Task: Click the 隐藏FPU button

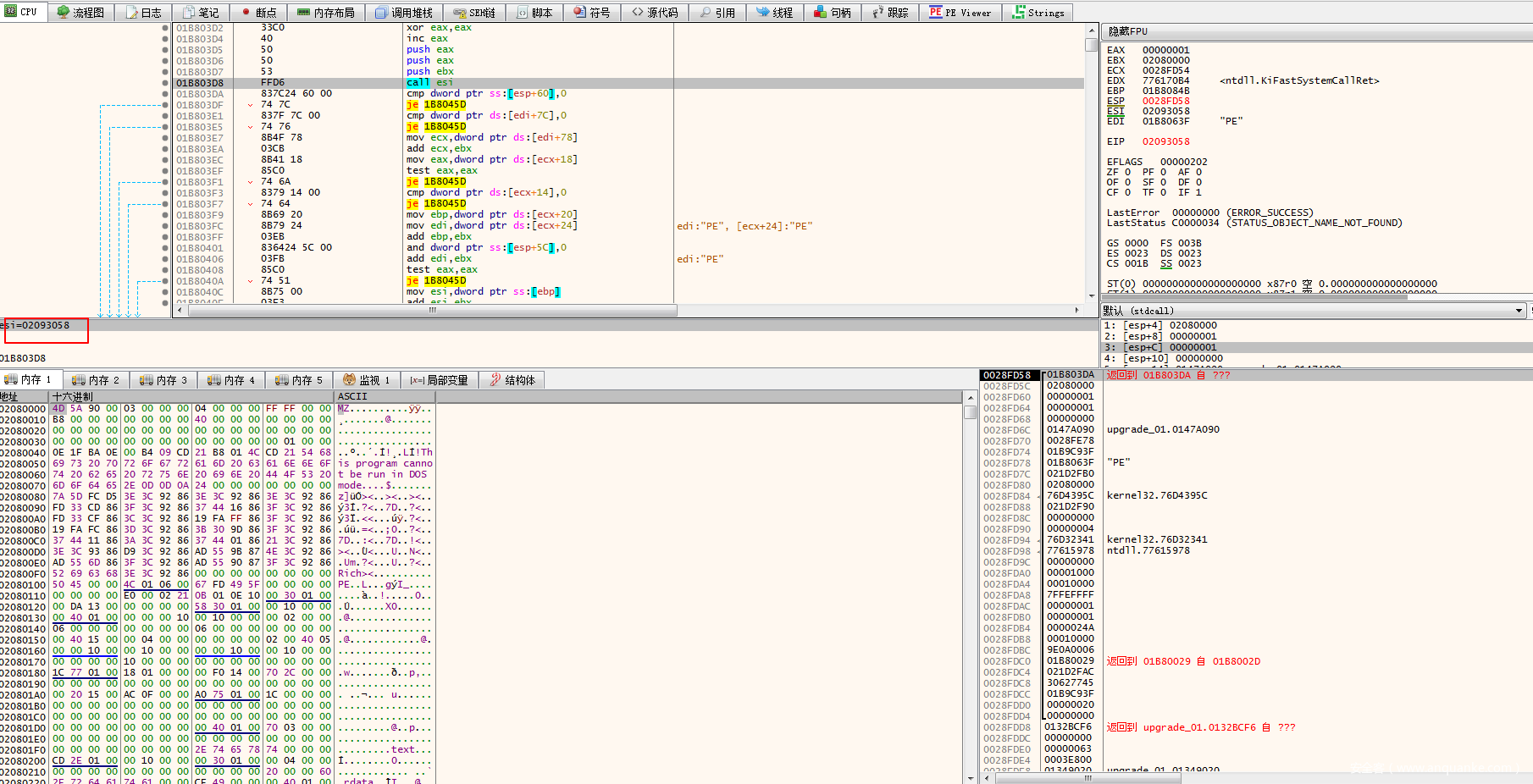Action: [1127, 31]
